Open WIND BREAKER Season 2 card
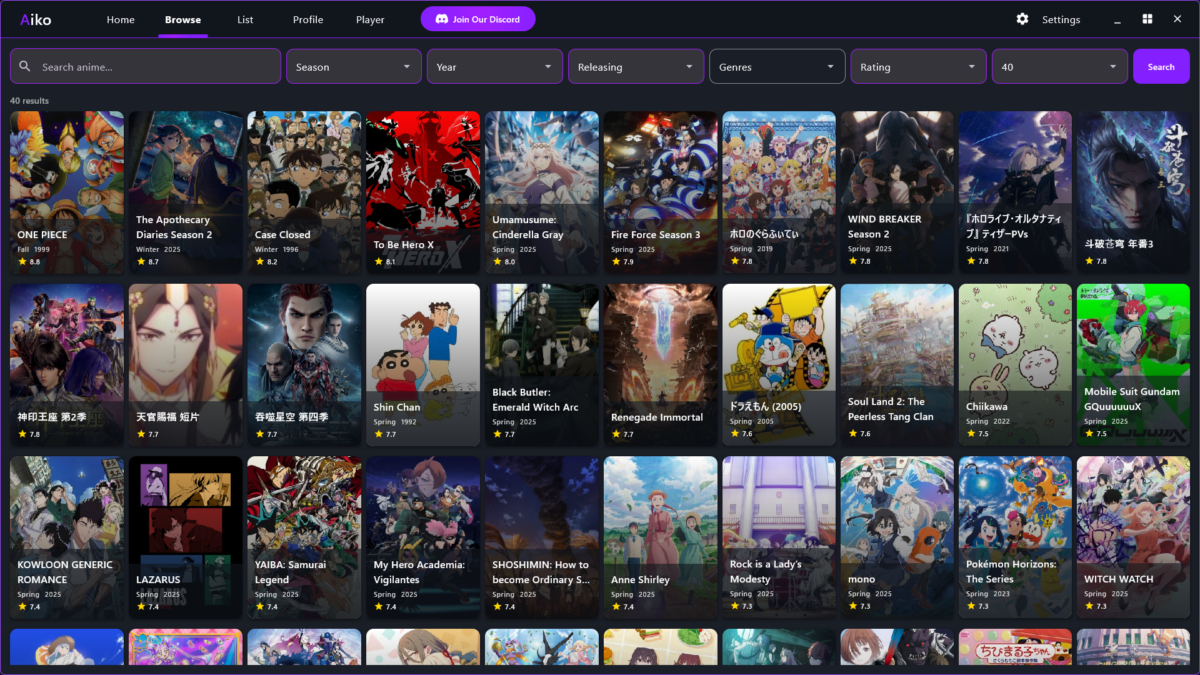The width and height of the screenshot is (1200, 675). click(x=897, y=192)
